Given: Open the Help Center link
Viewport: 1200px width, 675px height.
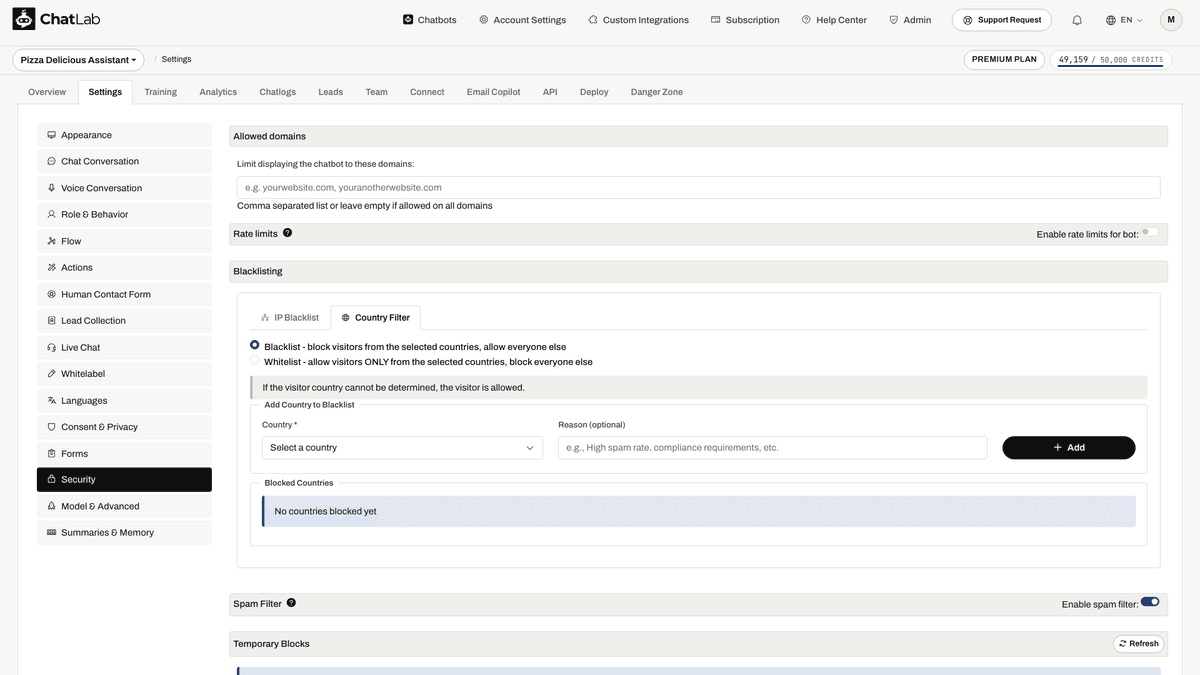Looking at the screenshot, I should (834, 20).
